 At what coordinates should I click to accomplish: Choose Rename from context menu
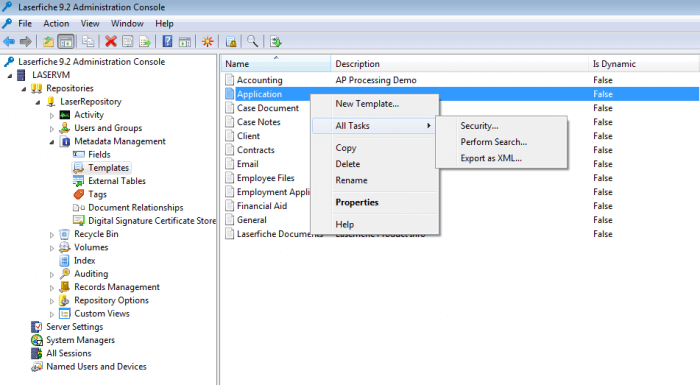coord(375,180)
